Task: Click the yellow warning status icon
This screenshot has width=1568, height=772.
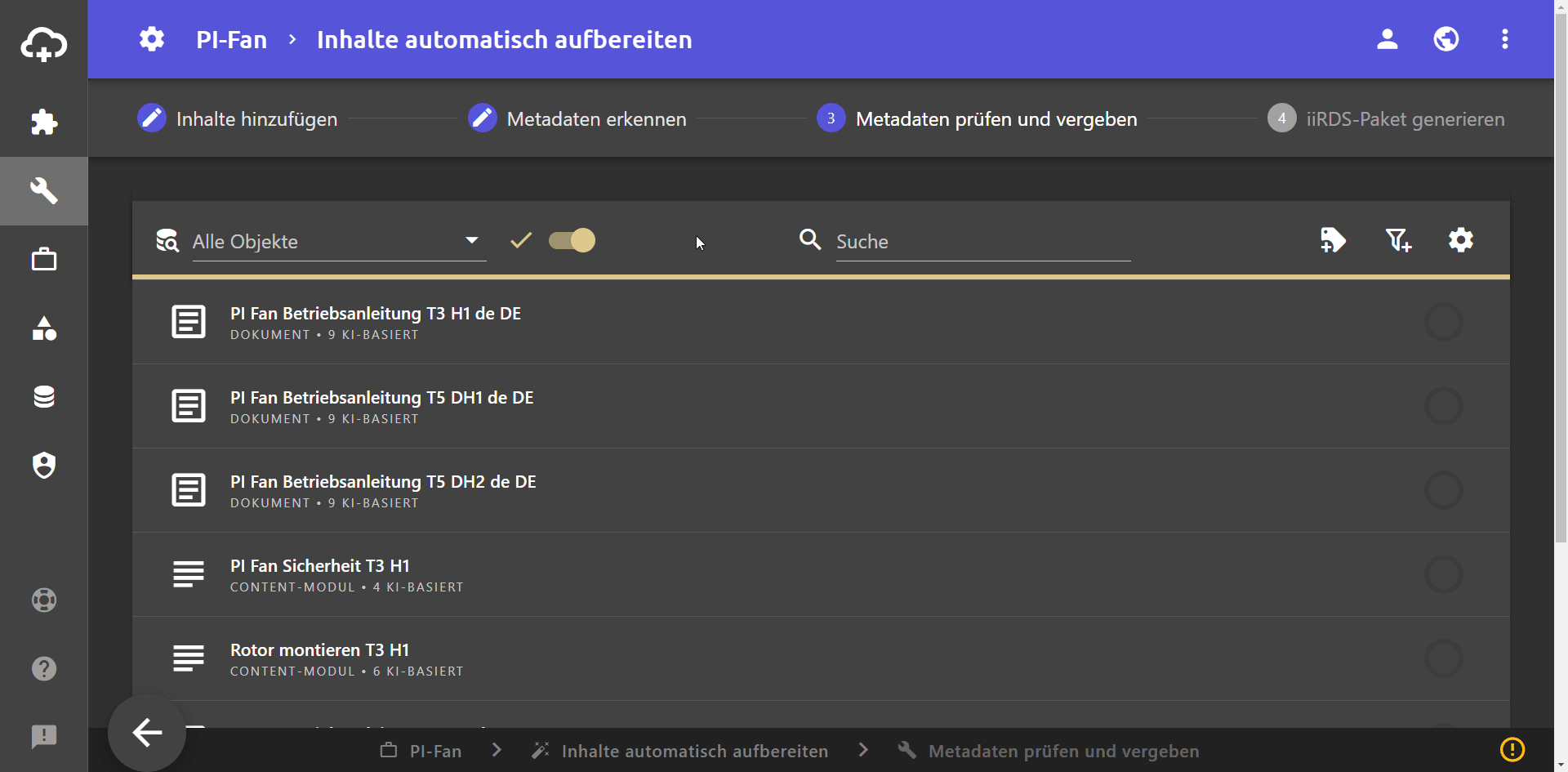Action: coord(1512,749)
